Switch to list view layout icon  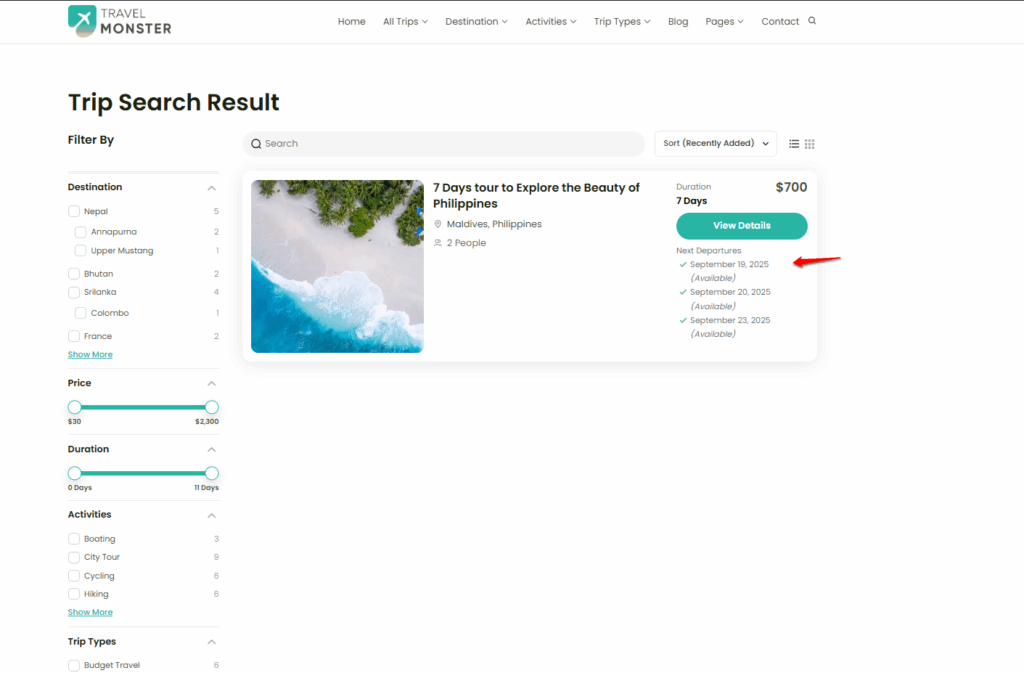(794, 144)
